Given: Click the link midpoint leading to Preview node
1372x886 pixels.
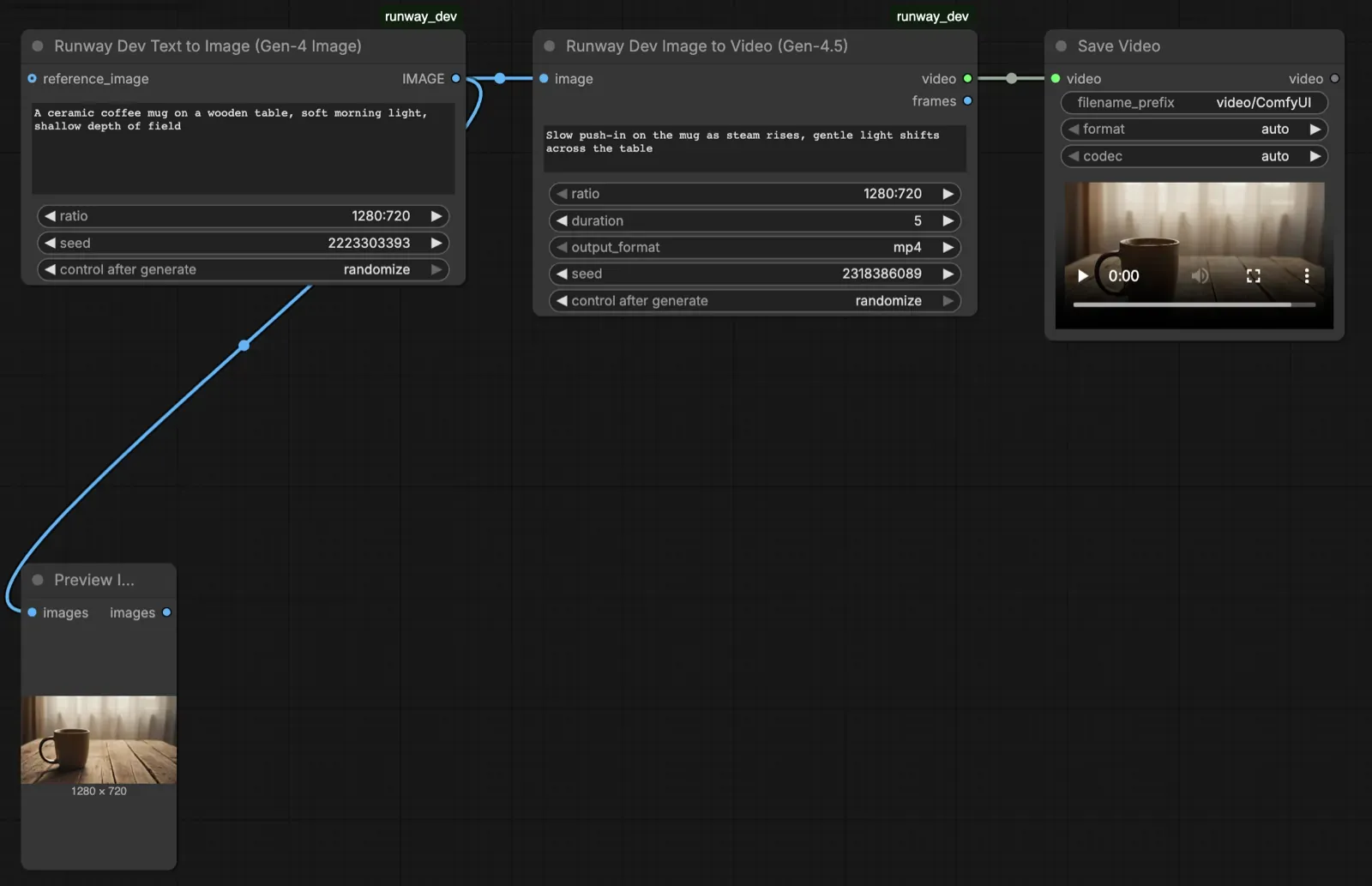Looking at the screenshot, I should tap(244, 345).
